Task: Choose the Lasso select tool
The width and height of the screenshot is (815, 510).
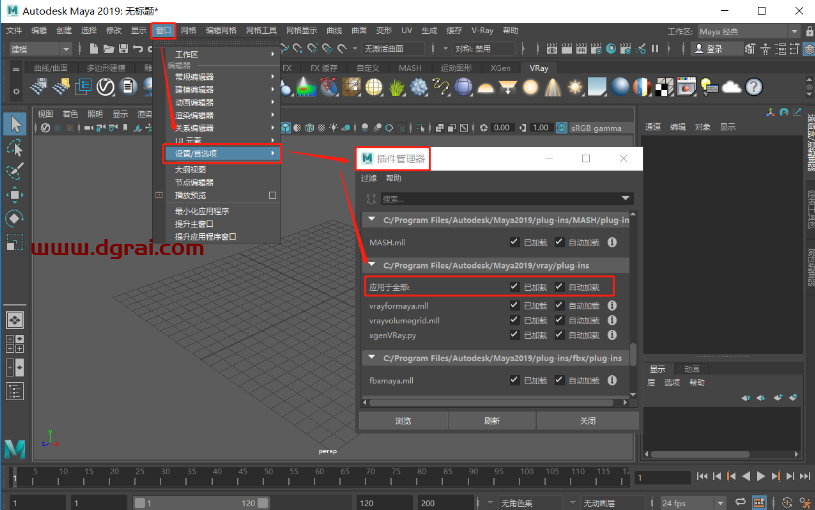Action: [x=15, y=148]
